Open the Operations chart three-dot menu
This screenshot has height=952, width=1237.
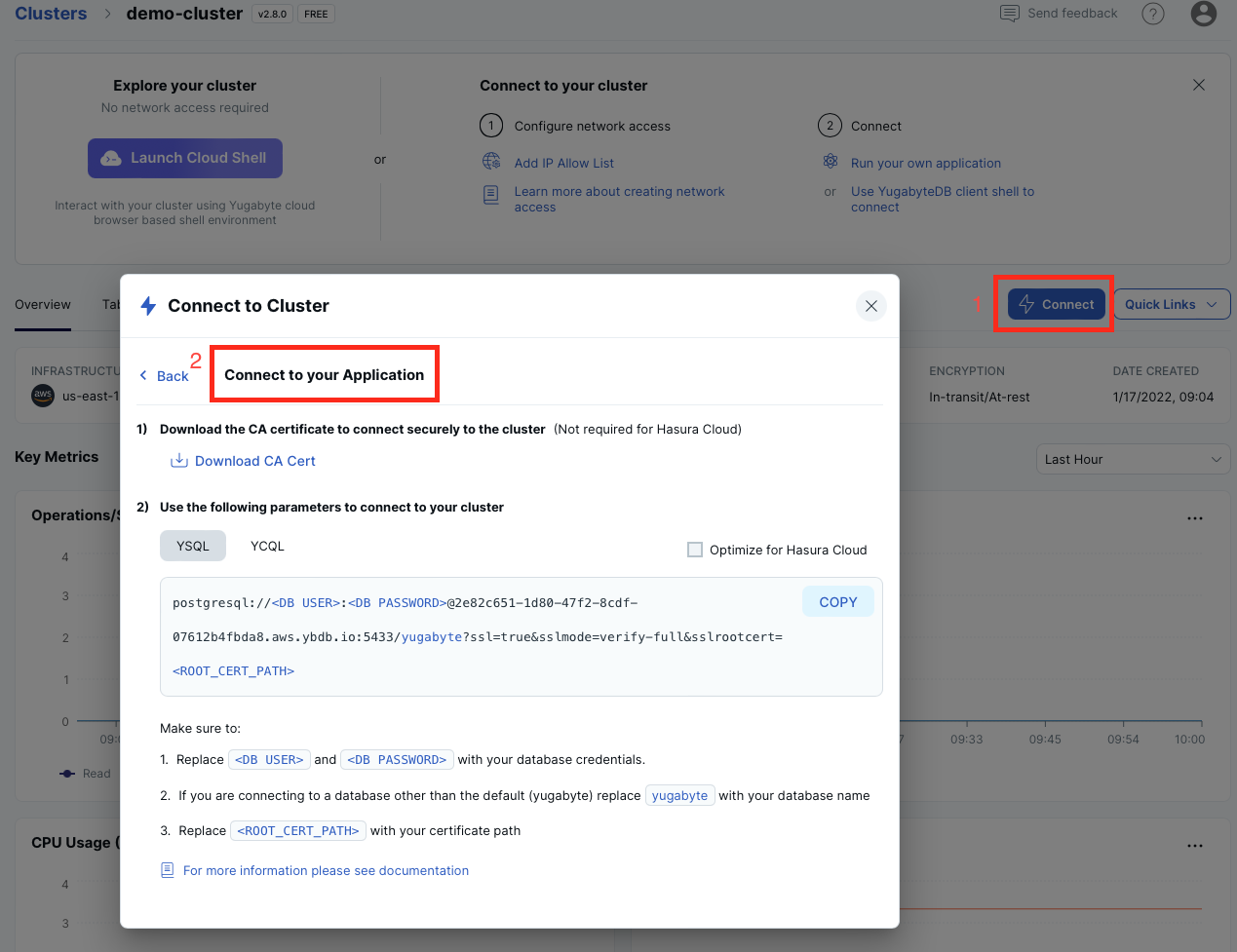1195,518
